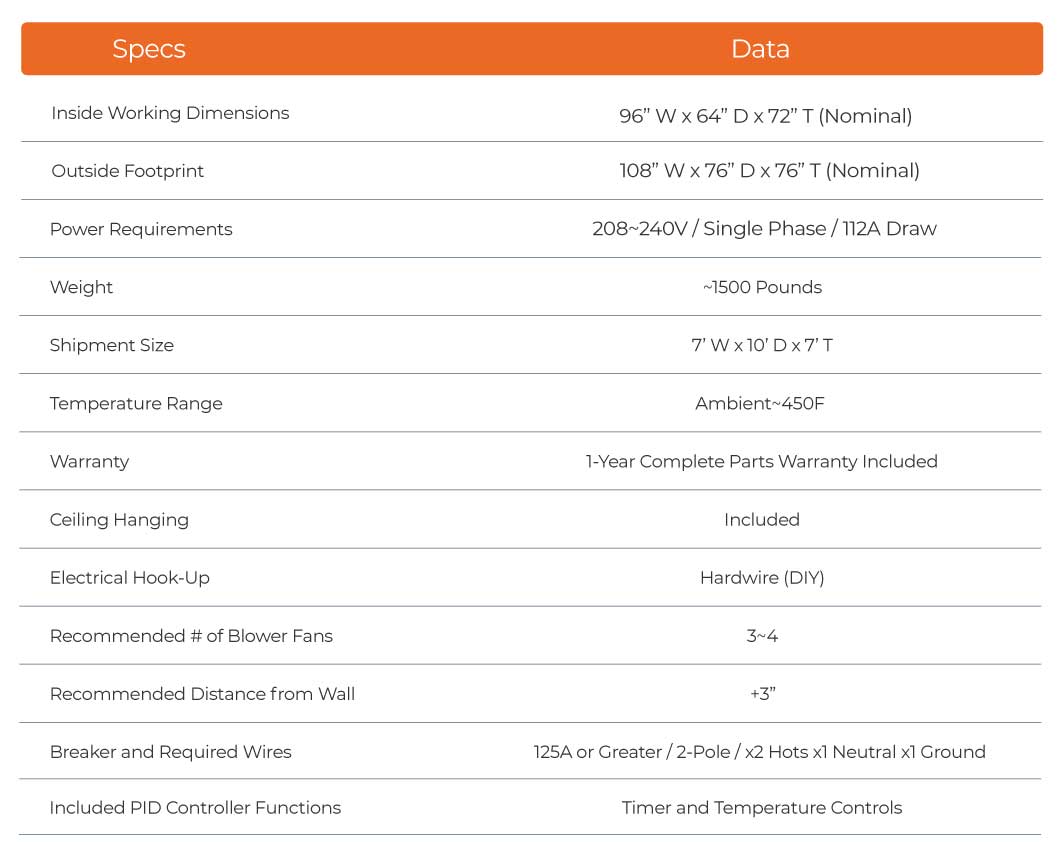Select Timer and Temperature Controls text
The height and width of the screenshot is (842, 1064).
point(761,808)
